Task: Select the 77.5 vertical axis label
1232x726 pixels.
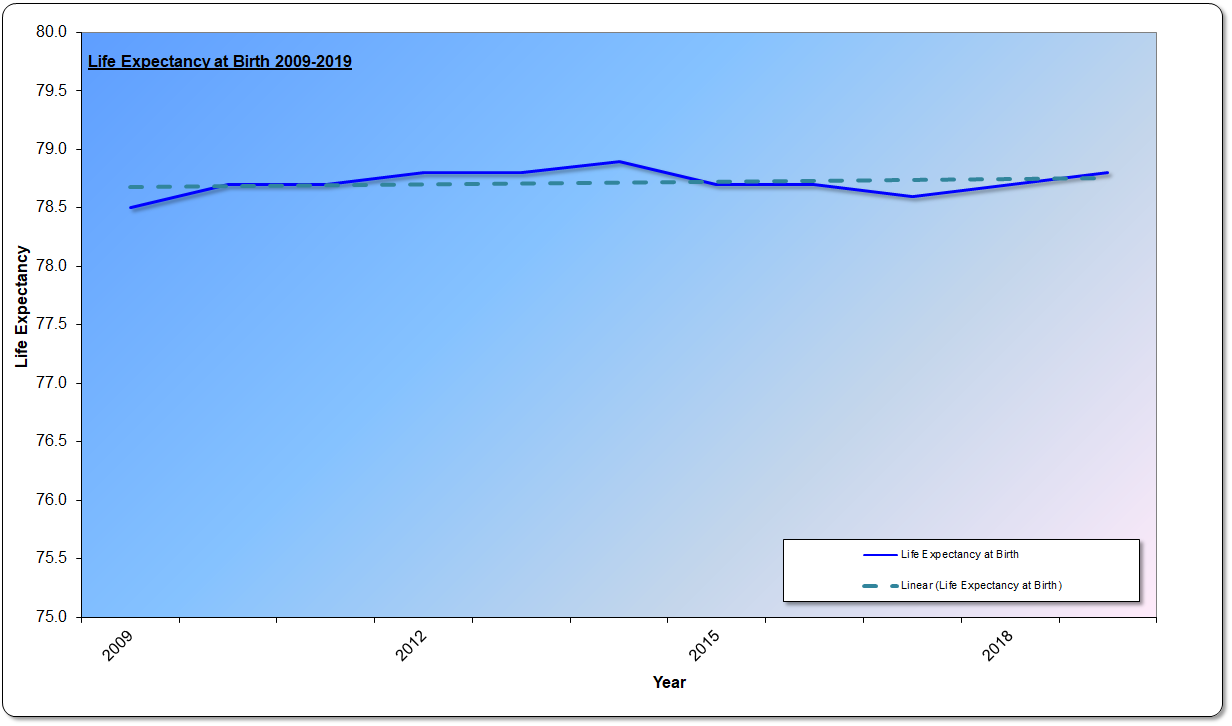Action: 51,325
